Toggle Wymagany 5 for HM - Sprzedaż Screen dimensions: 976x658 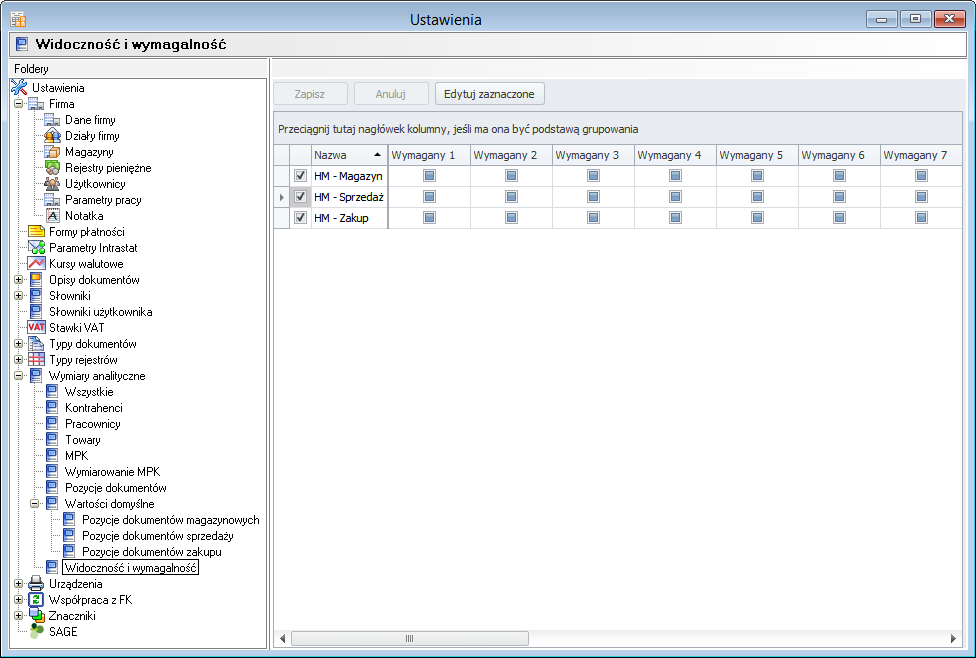pos(758,197)
